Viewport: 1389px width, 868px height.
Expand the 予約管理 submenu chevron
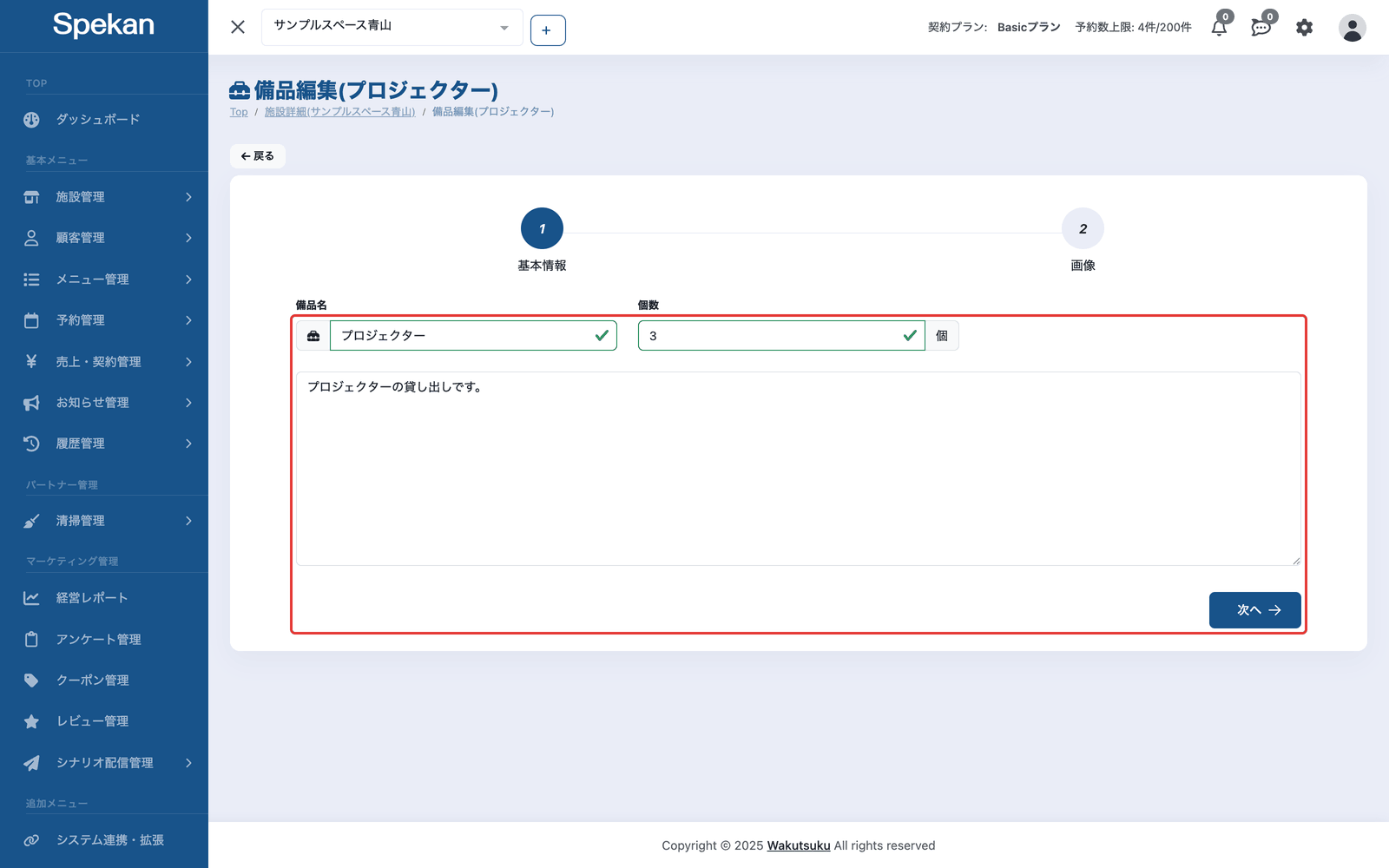[188, 320]
